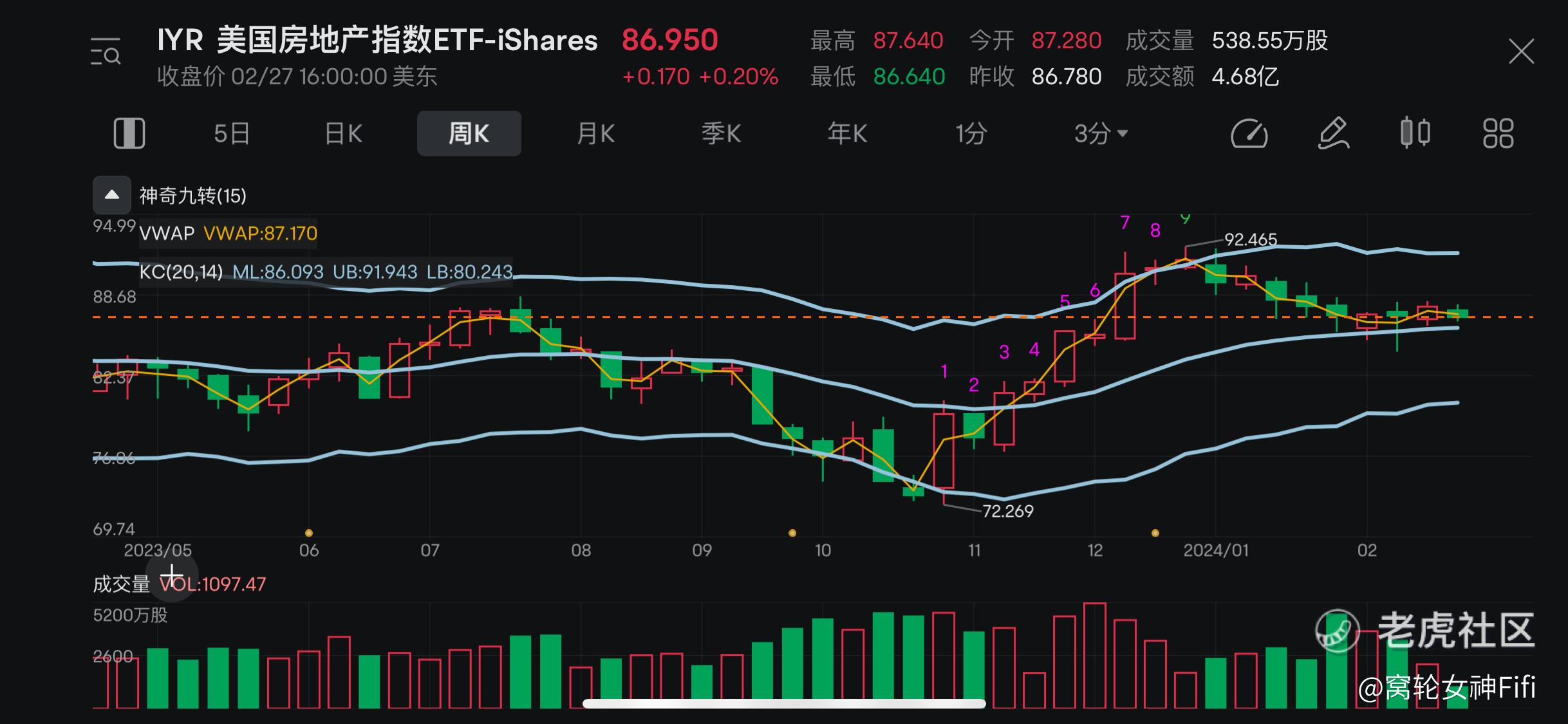
Task: Select the 季K timeframe tab
Action: tap(721, 134)
